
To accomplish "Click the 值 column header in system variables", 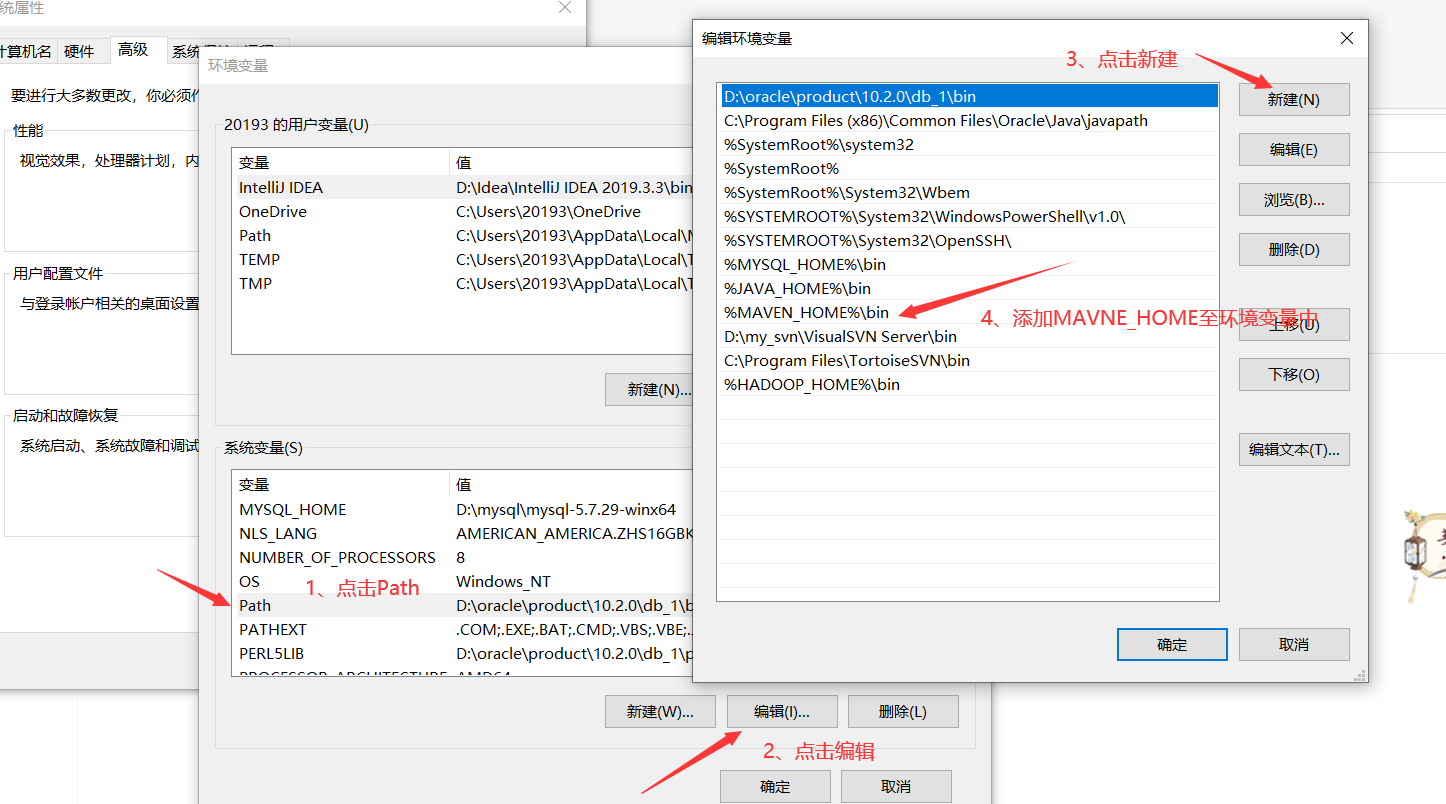I will click(571, 485).
